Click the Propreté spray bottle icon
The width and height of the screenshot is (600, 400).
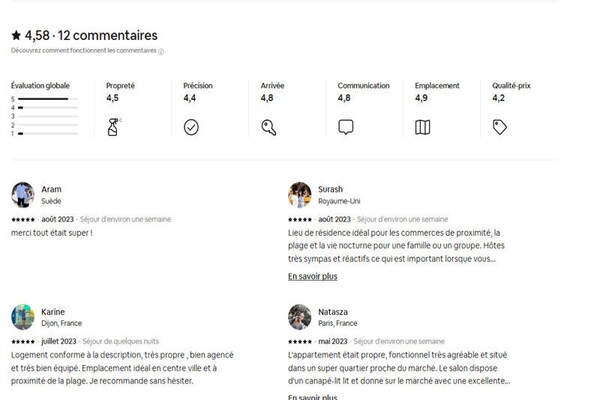[113, 127]
